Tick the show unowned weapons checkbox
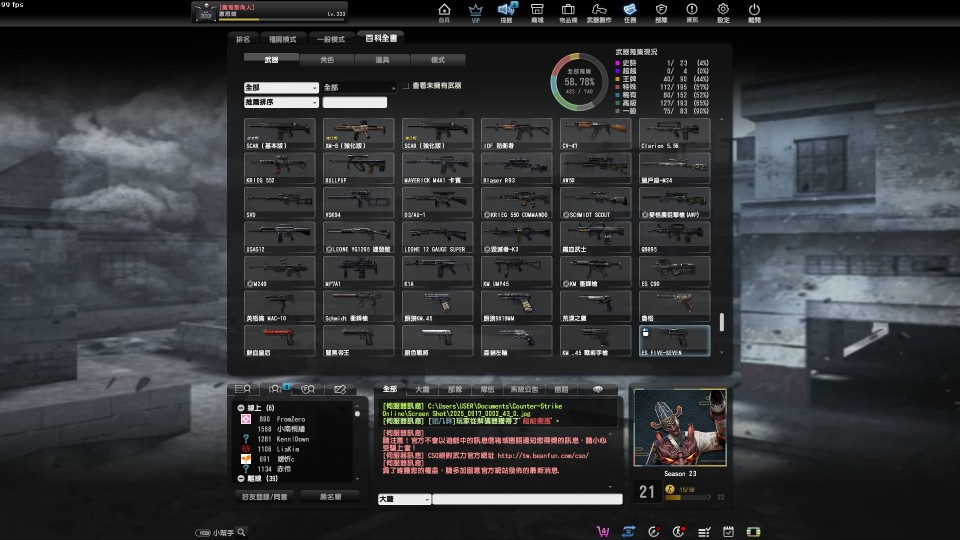 (406, 86)
